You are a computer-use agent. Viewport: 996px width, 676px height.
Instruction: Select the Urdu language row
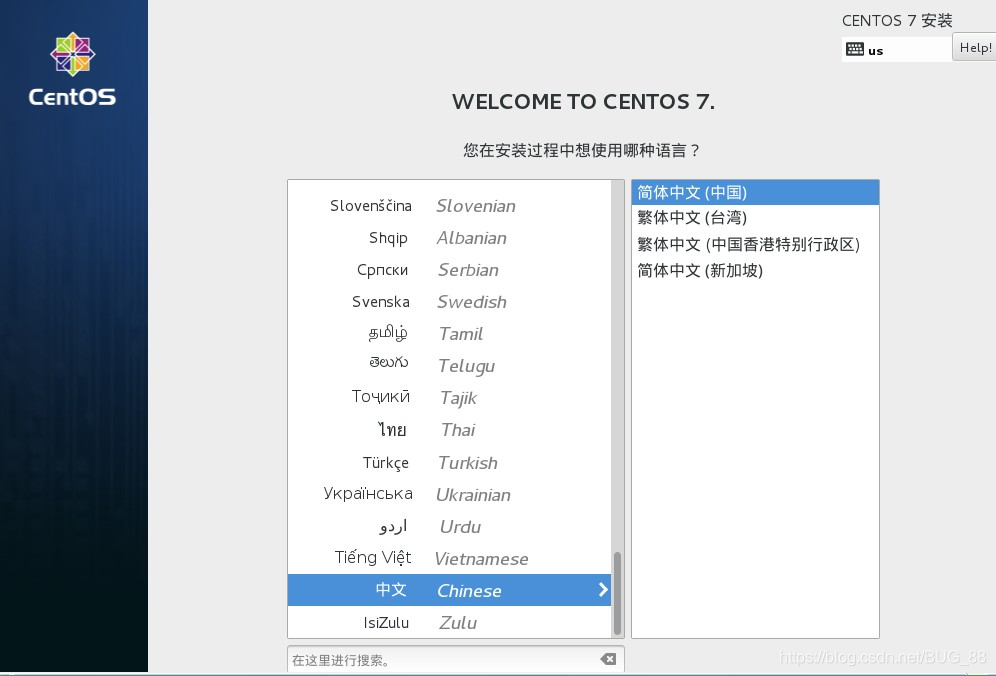(x=449, y=527)
